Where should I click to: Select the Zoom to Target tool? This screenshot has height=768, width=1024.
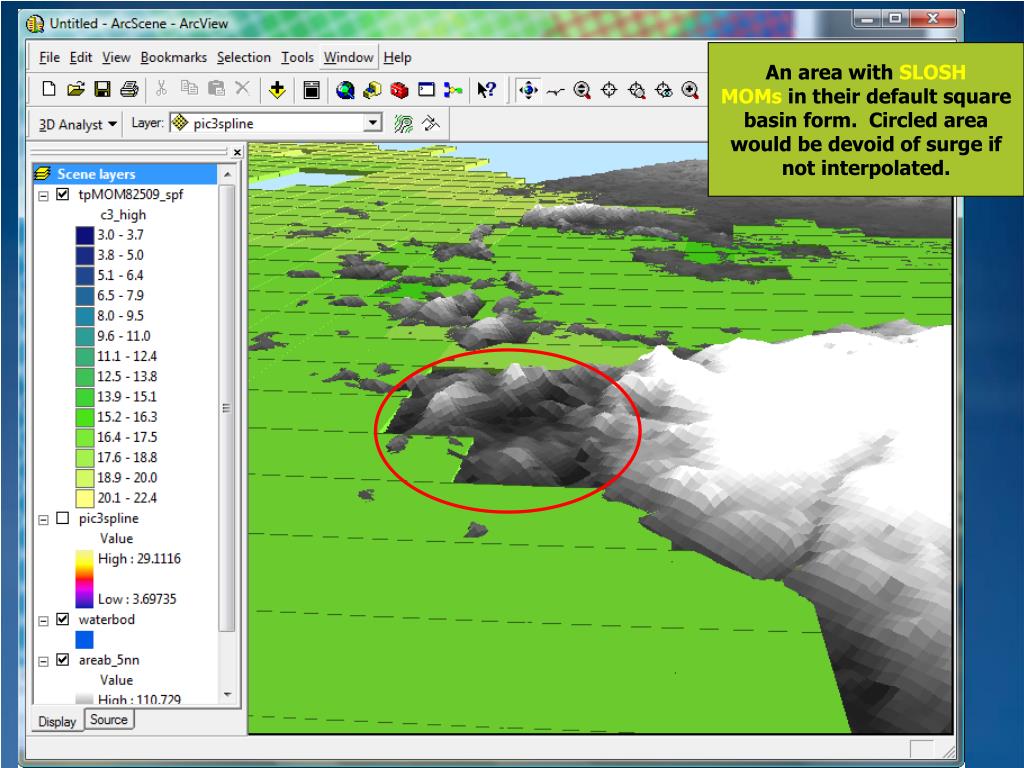click(x=636, y=90)
